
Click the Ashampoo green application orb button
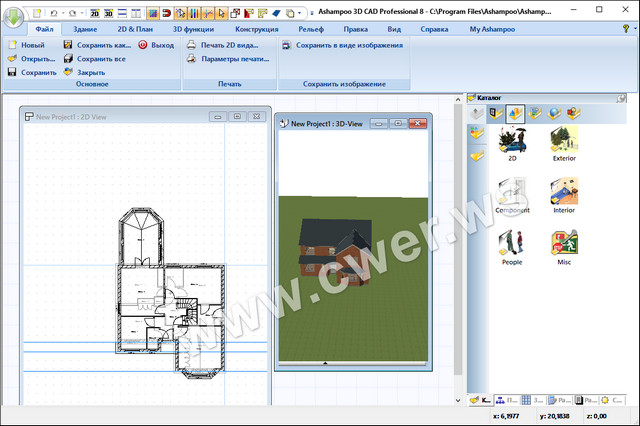pos(14,18)
